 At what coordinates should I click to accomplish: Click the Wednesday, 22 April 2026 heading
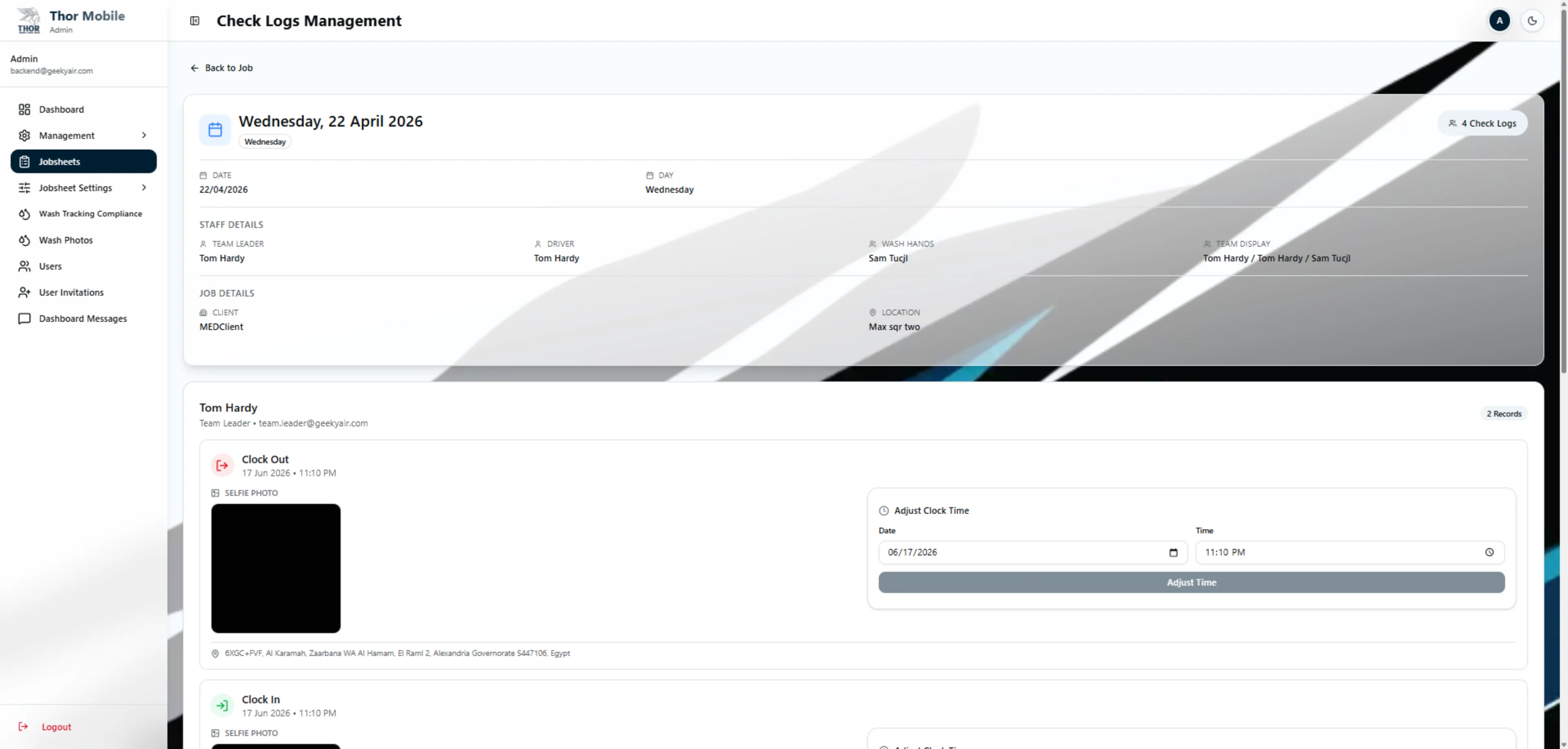coord(330,121)
